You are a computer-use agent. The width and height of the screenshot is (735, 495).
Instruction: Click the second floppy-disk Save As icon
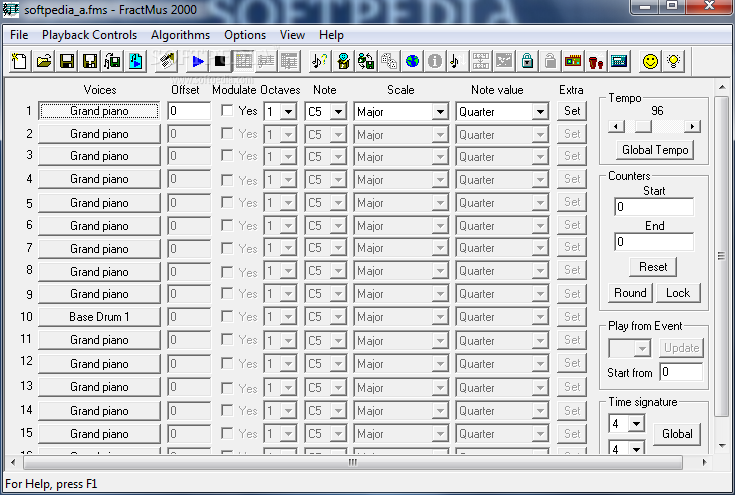pyautogui.click(x=90, y=61)
